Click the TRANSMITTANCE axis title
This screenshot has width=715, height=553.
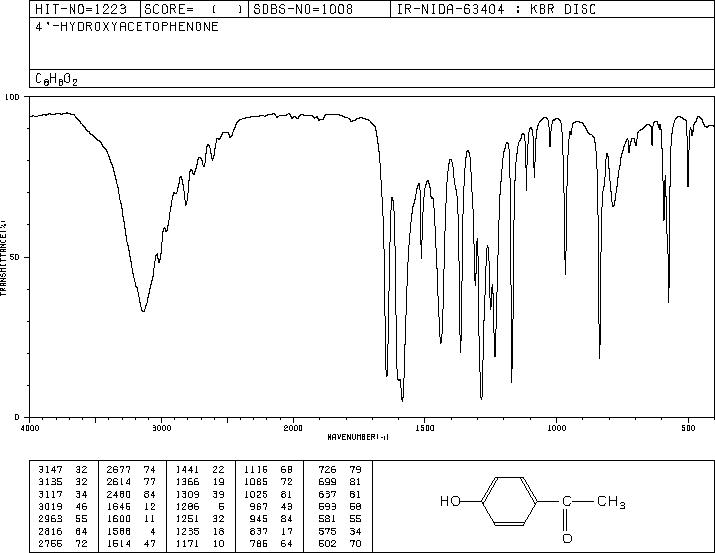[3, 258]
